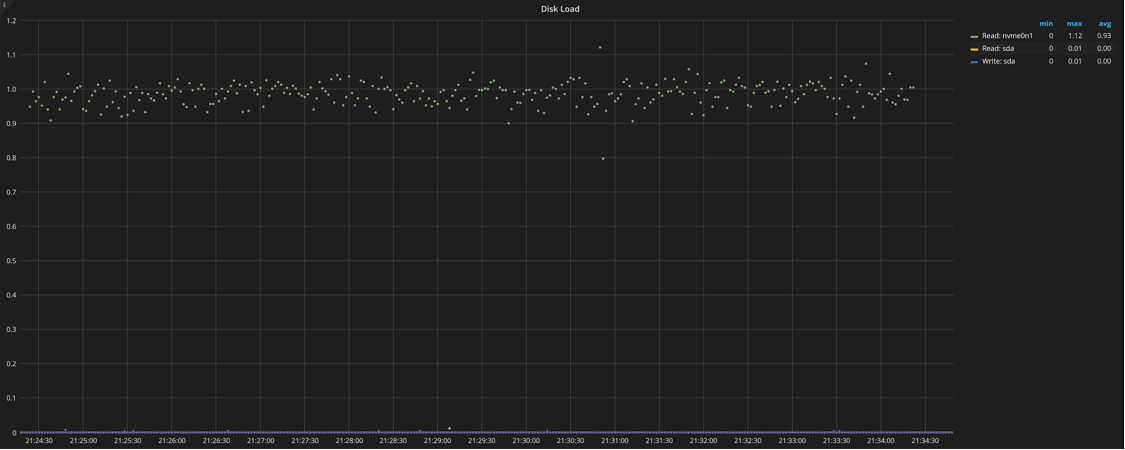
Task: Click the yellow Read: sda color swatch
Action: pyautogui.click(x=974, y=49)
